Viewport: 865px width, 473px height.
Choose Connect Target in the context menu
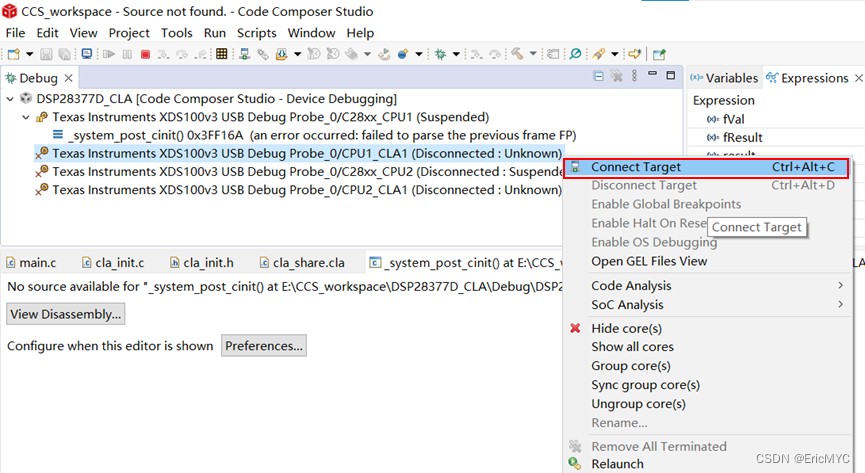pos(706,167)
